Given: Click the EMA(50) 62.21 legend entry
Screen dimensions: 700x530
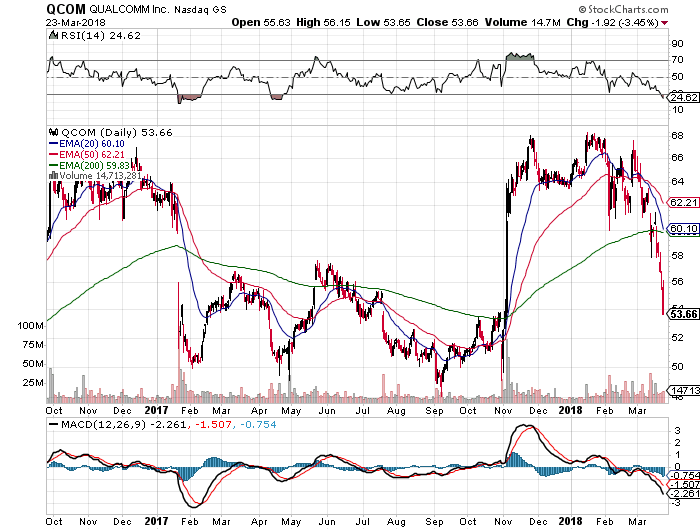Looking at the screenshot, I should click(x=87, y=155).
